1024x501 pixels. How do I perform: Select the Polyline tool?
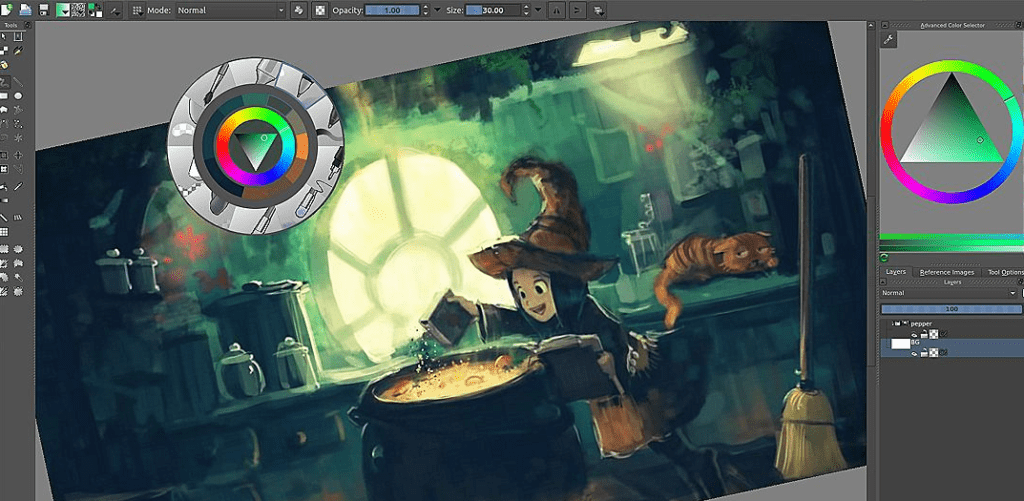(x=19, y=109)
